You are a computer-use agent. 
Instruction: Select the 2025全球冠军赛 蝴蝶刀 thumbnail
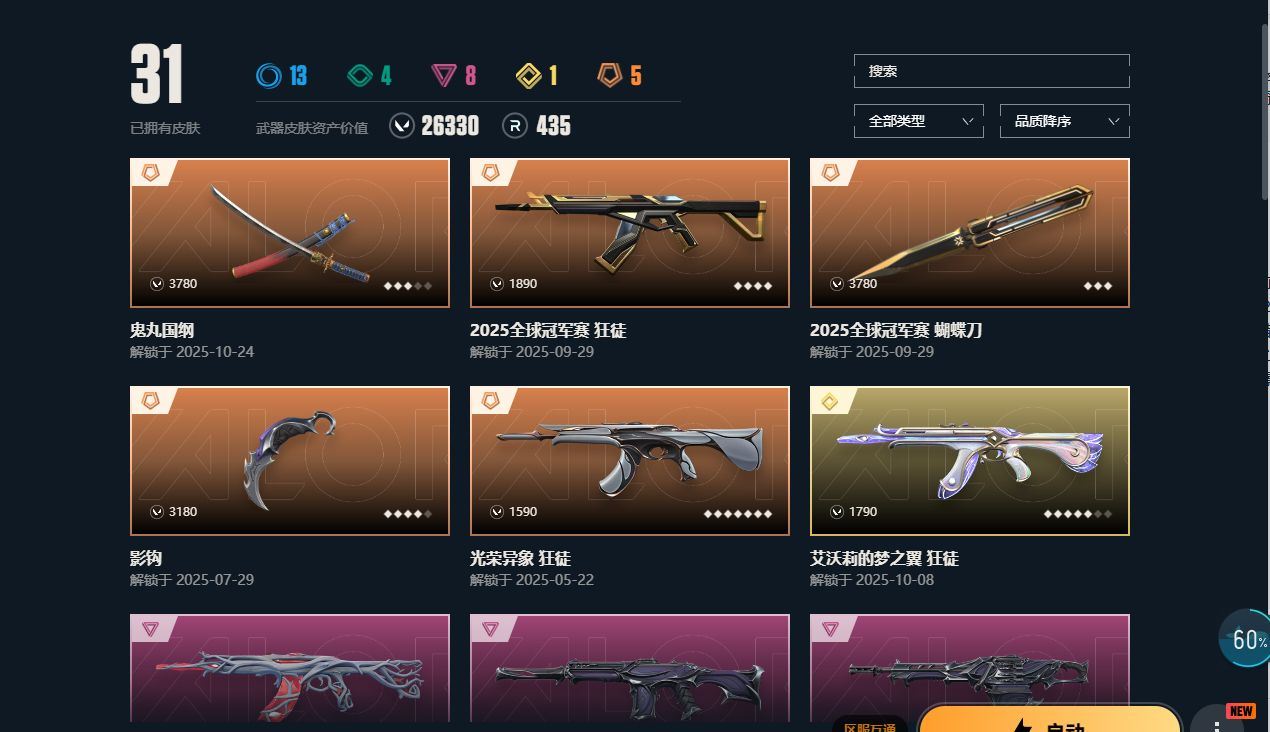pyautogui.click(x=970, y=233)
